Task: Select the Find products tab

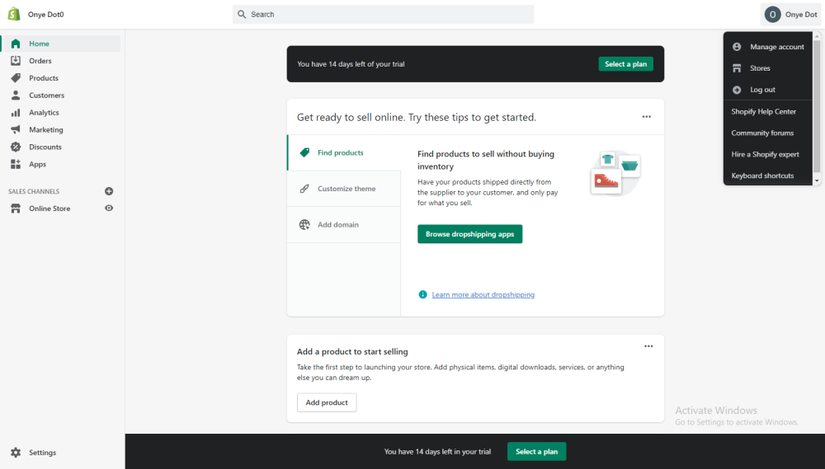Action: (344, 153)
